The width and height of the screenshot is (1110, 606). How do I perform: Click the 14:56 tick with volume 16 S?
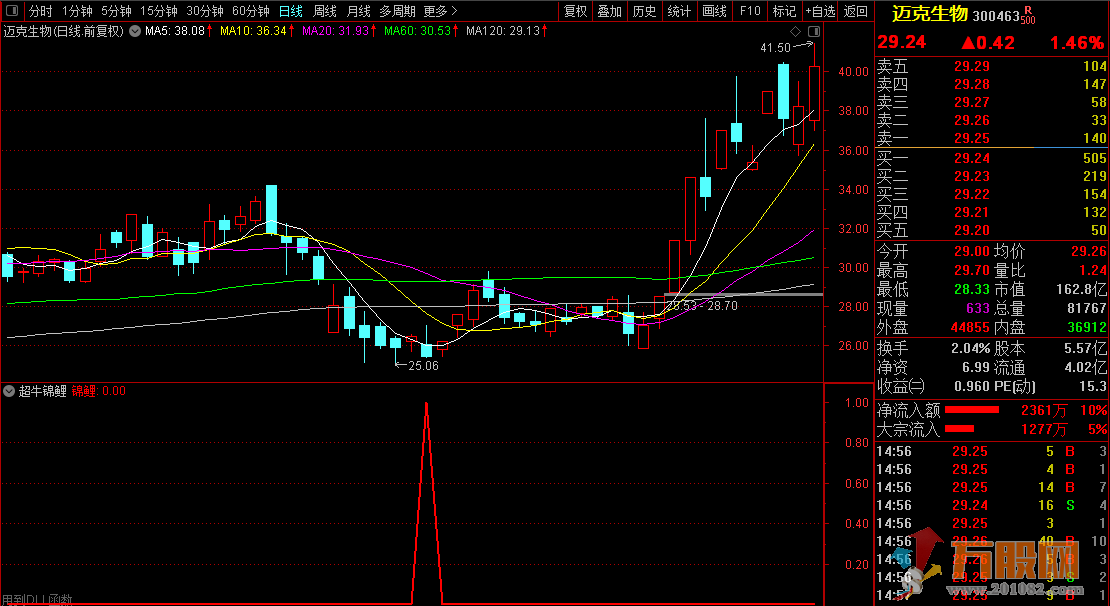(992, 505)
